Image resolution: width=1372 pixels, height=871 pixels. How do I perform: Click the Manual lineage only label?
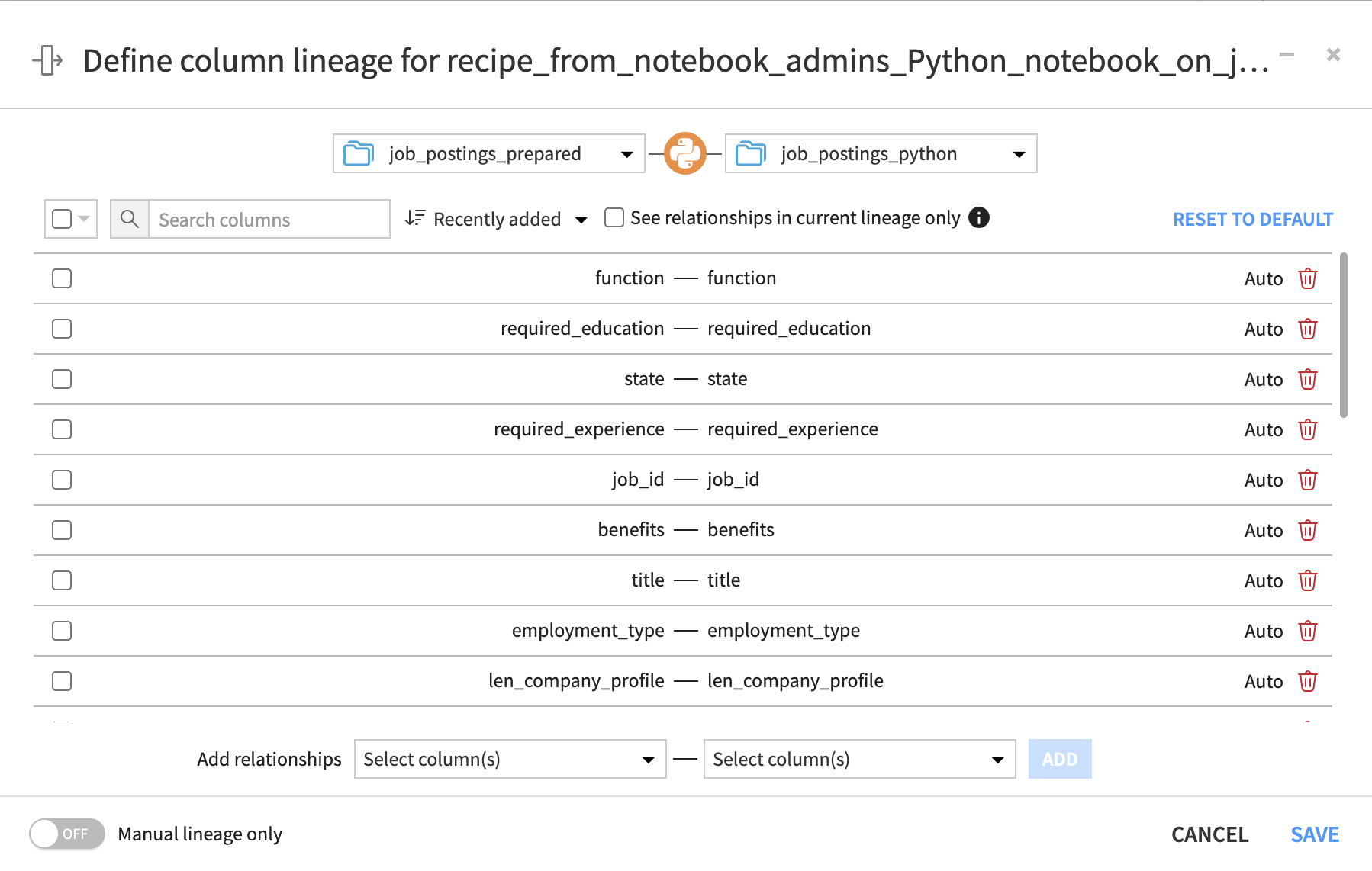[x=200, y=834]
